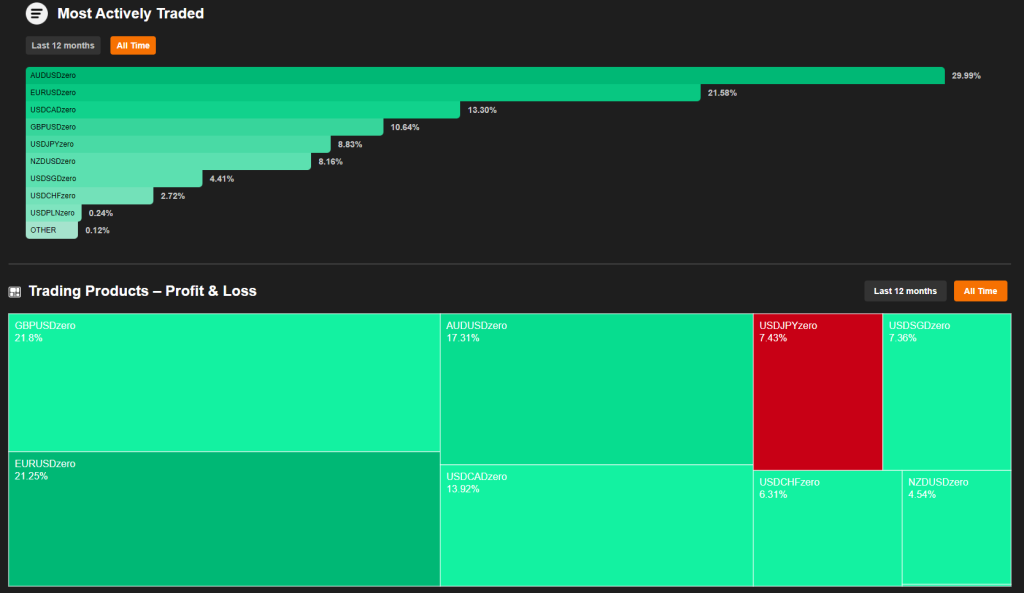Select the GBPUSDzero 10.64% bar
The width and height of the screenshot is (1024, 593).
tap(204, 127)
